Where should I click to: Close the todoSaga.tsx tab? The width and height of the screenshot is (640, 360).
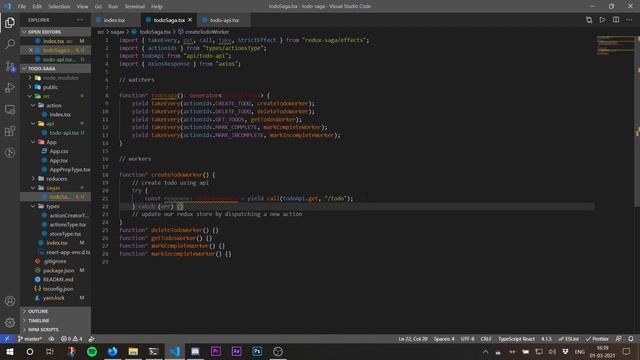[x=190, y=20]
